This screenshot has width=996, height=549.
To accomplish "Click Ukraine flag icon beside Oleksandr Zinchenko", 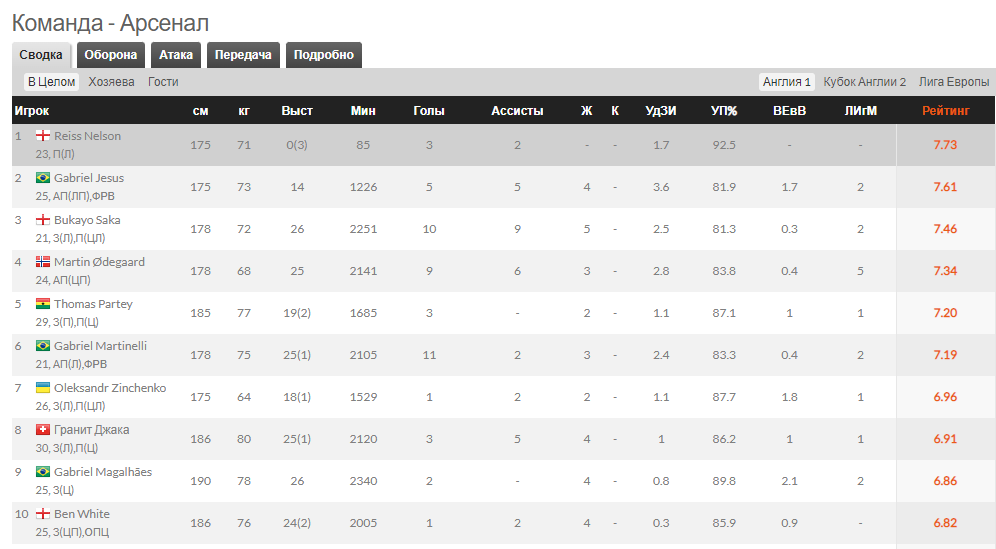I will [43, 388].
